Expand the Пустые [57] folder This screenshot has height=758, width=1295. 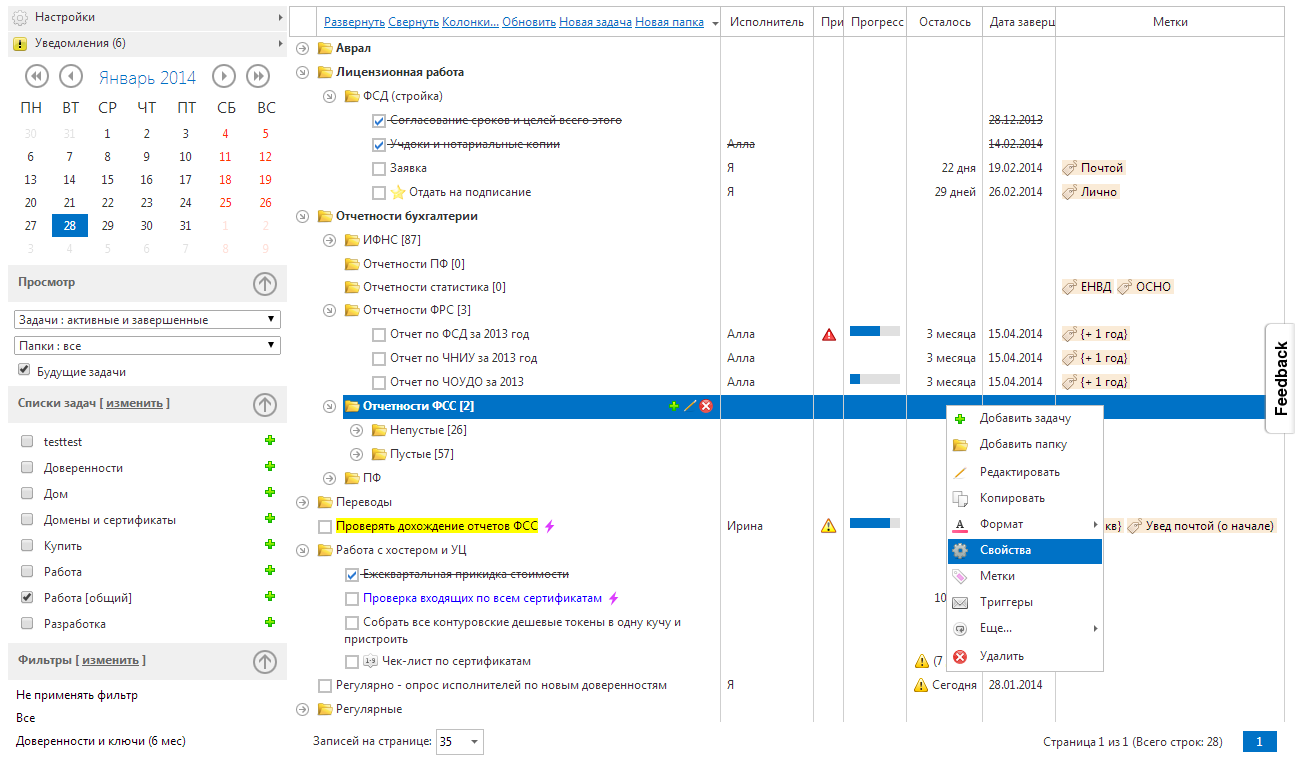357,454
